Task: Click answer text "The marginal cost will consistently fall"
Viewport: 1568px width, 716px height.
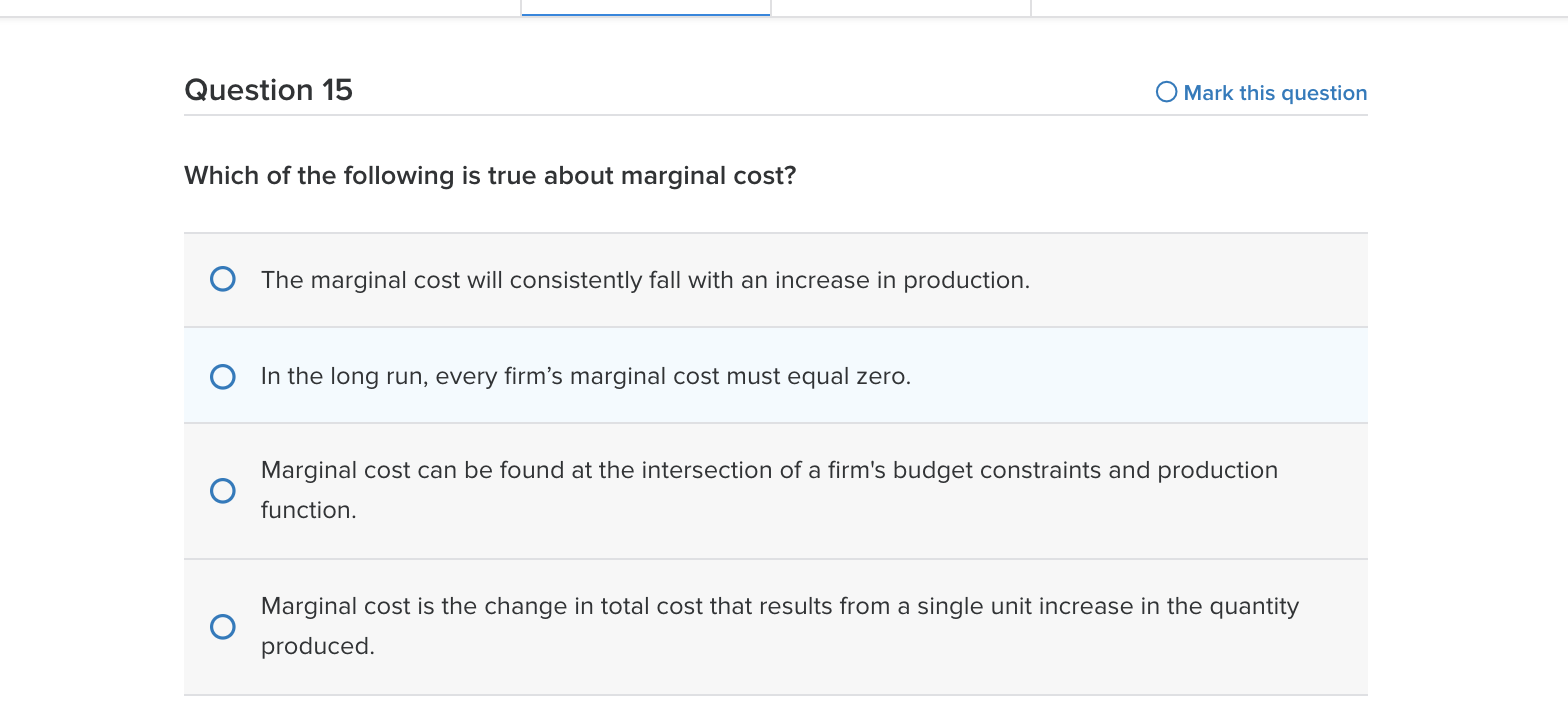Action: coord(645,280)
